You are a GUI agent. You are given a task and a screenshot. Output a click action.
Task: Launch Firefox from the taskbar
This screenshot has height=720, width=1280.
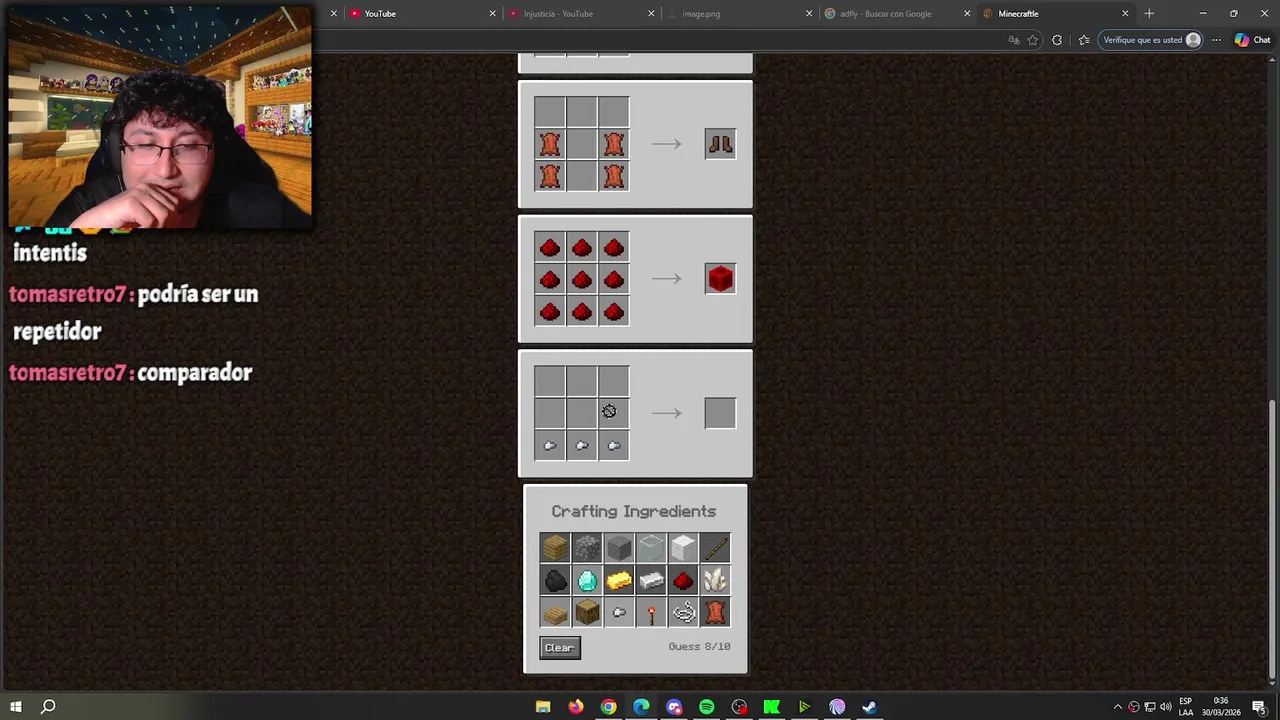(x=576, y=707)
